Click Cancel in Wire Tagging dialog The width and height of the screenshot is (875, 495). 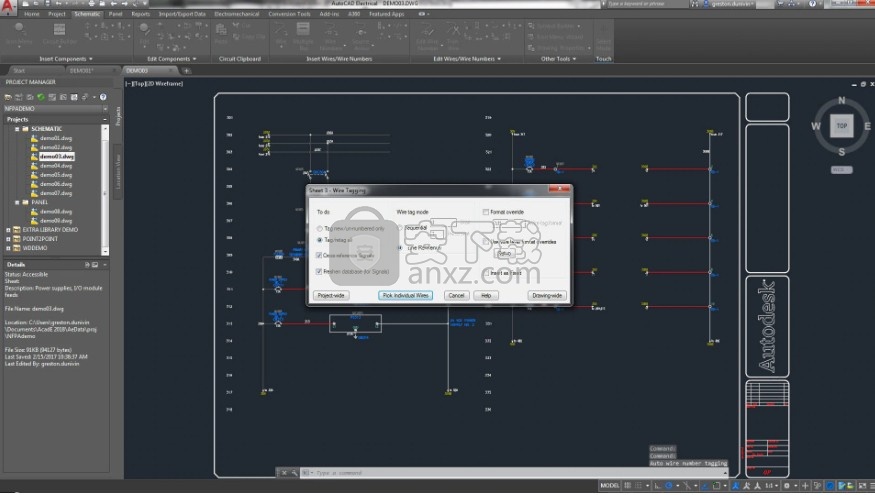click(x=456, y=296)
